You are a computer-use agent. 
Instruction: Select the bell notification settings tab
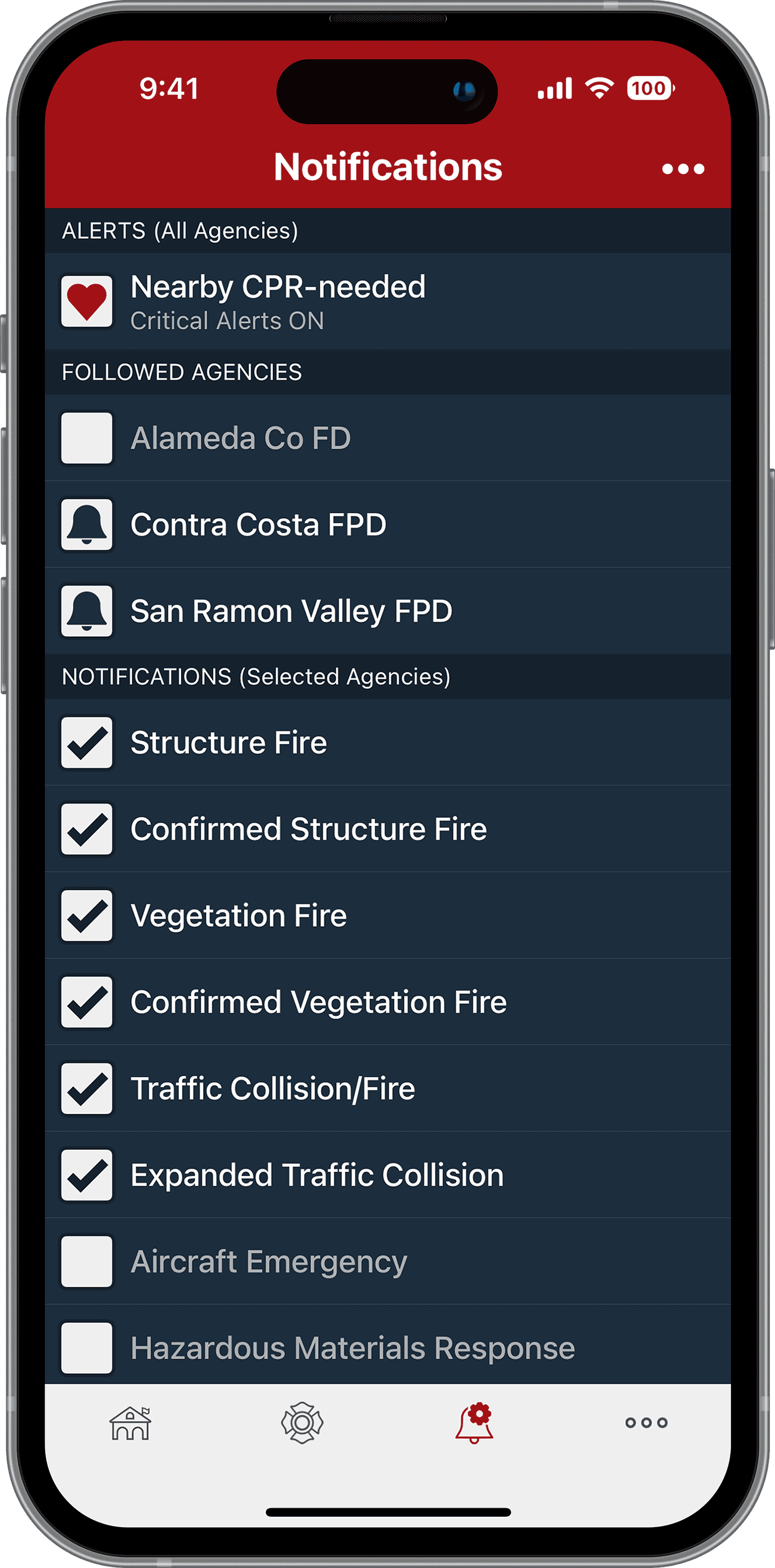(474, 1423)
